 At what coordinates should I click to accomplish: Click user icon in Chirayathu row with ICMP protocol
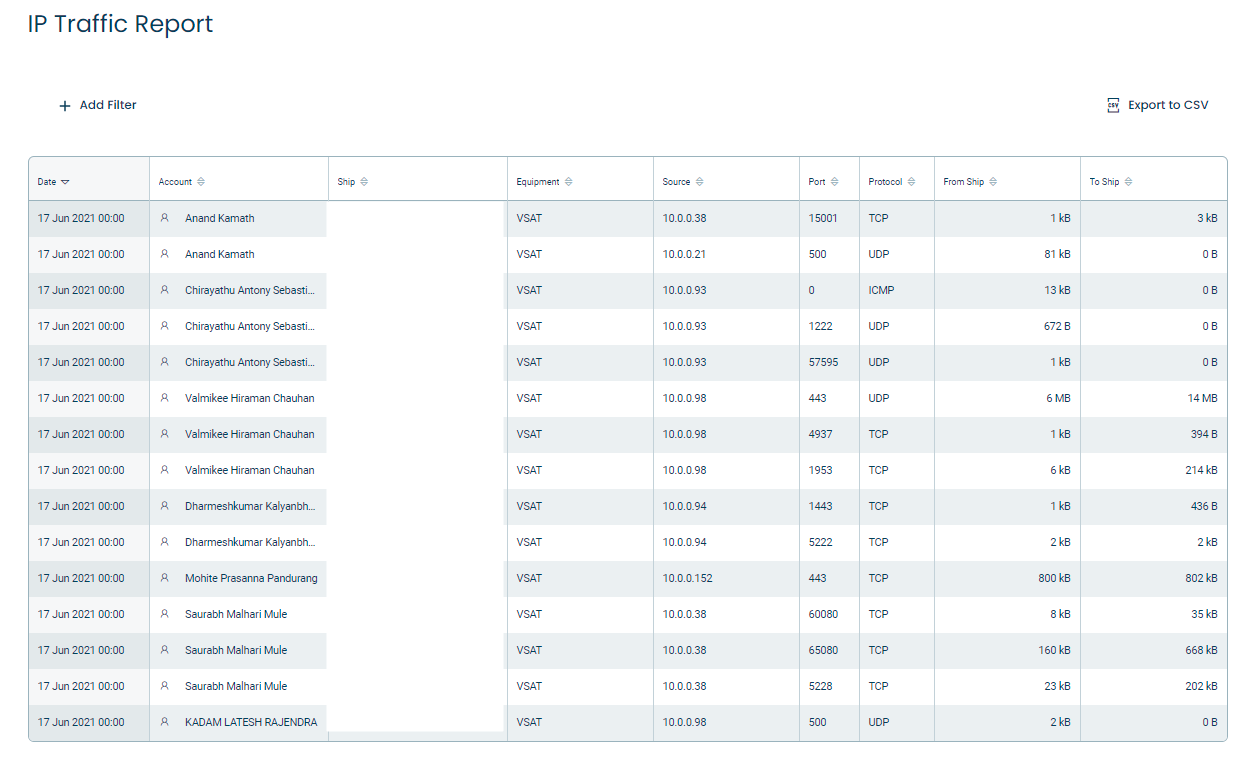coord(165,290)
